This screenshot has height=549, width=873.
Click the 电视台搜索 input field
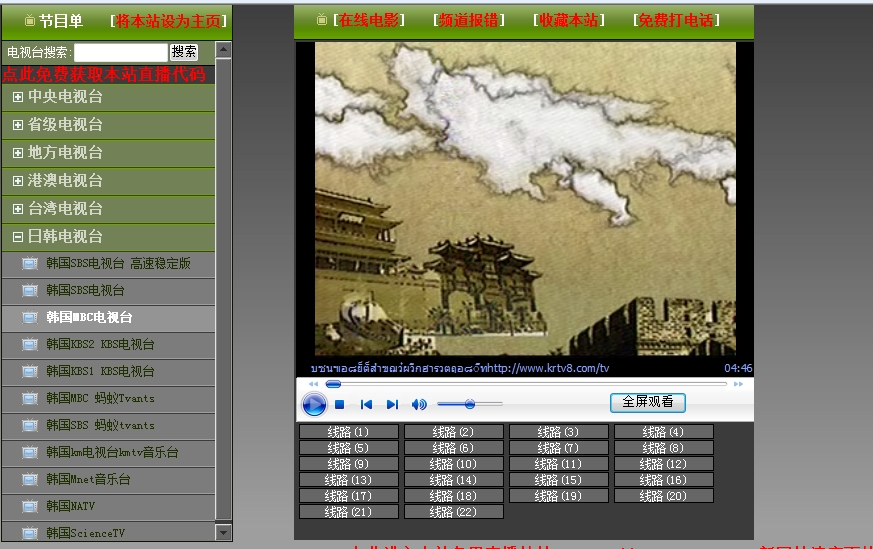pyautogui.click(x=121, y=52)
